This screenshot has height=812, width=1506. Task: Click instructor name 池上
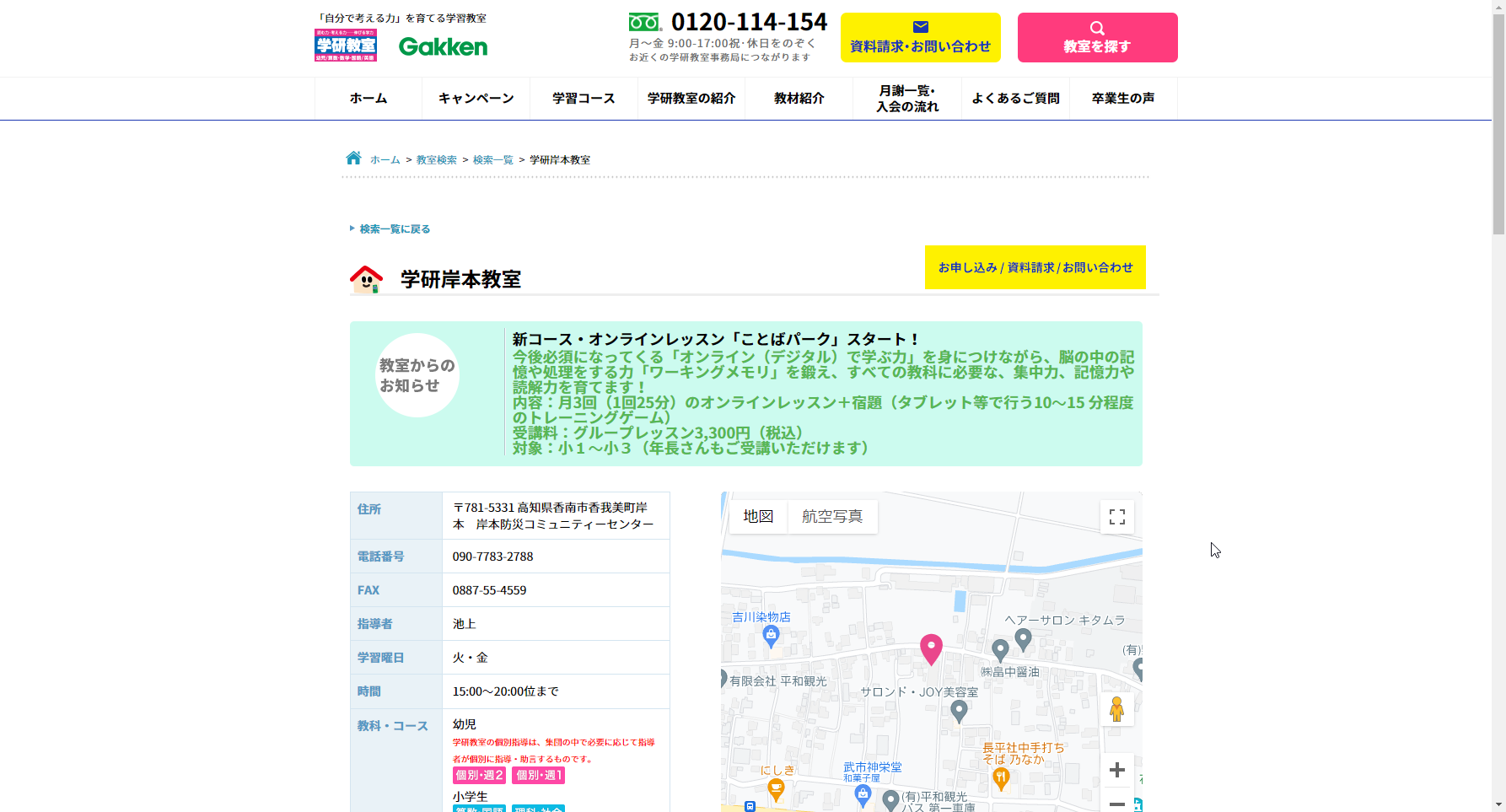[465, 624]
